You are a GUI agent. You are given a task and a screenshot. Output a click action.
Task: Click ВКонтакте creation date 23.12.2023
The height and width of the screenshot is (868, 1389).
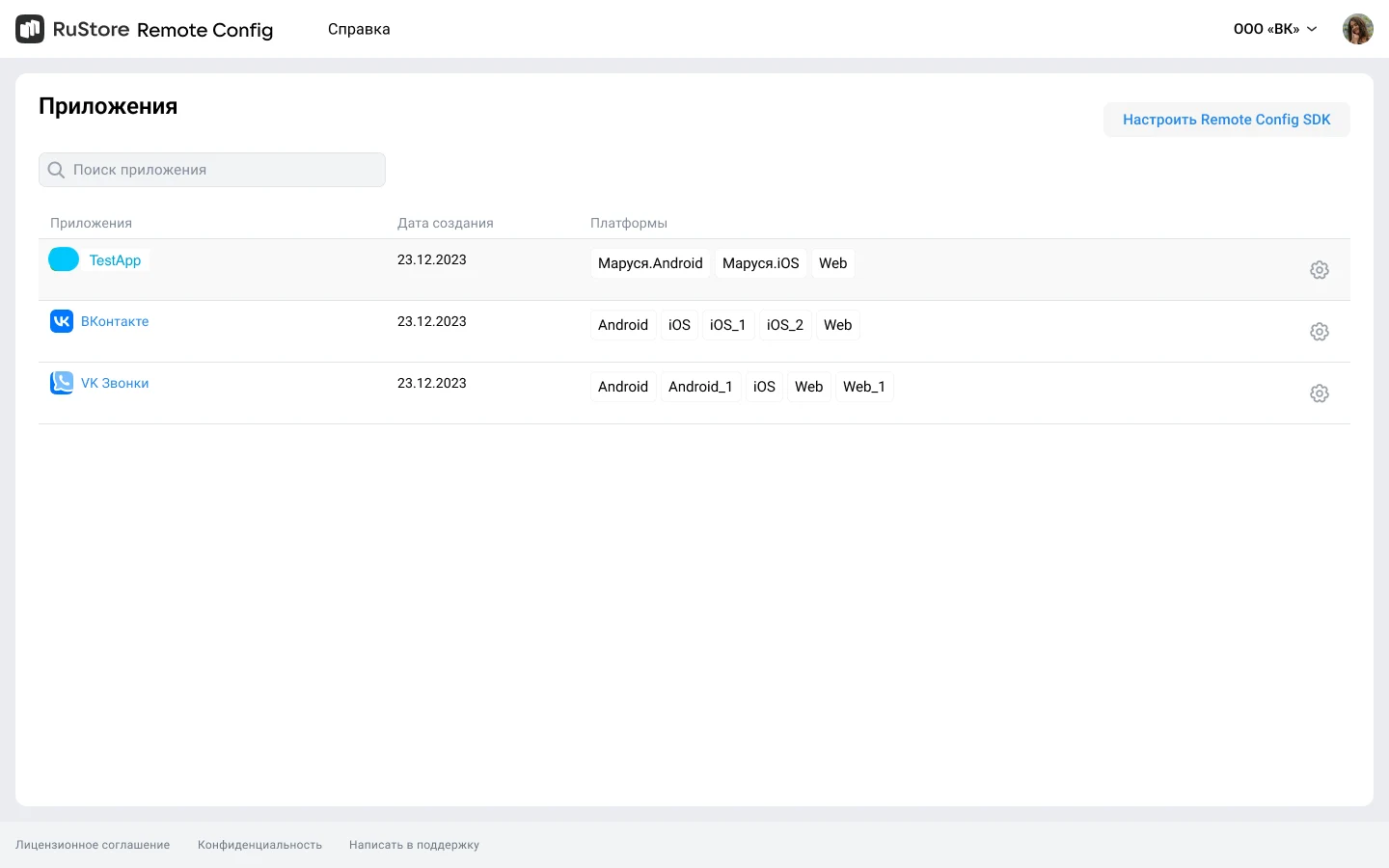click(432, 321)
